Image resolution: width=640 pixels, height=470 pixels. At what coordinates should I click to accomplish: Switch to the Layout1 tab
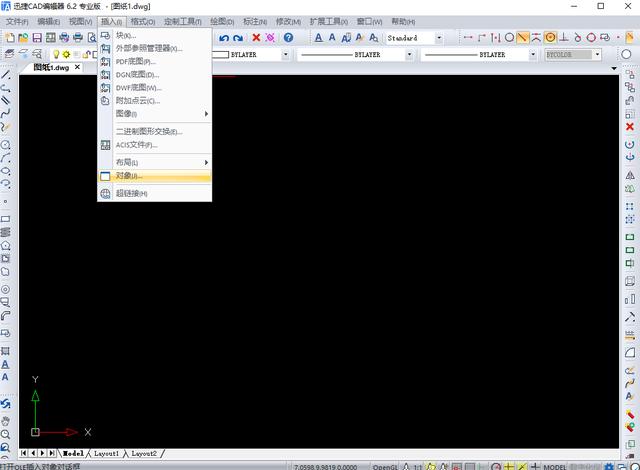pyautogui.click(x=107, y=454)
